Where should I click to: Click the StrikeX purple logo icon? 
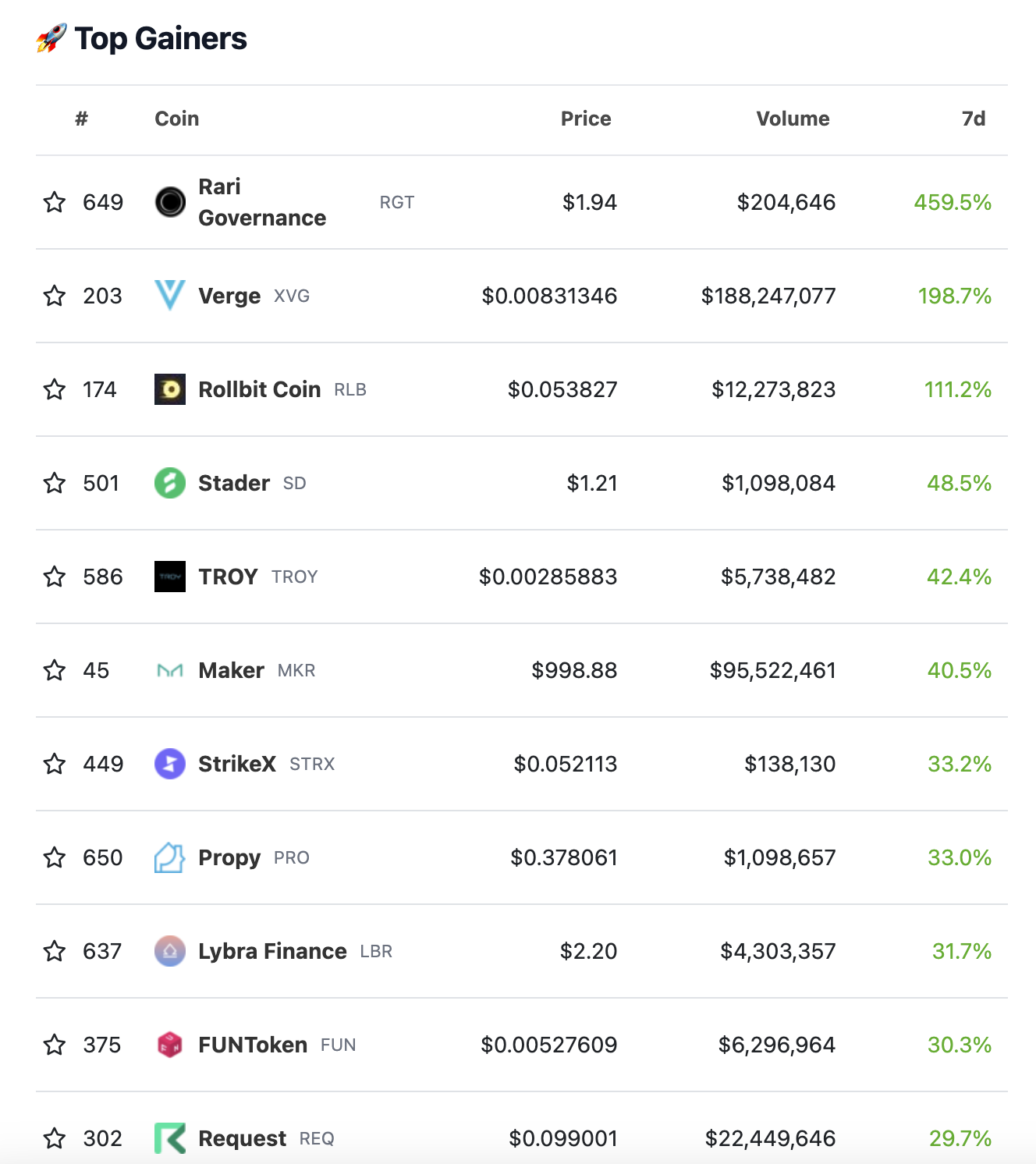(x=170, y=764)
